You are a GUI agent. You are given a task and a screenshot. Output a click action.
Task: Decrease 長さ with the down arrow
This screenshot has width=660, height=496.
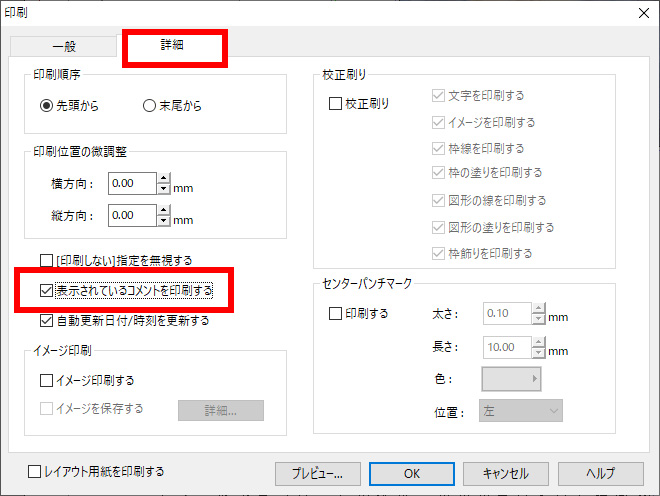539,353
